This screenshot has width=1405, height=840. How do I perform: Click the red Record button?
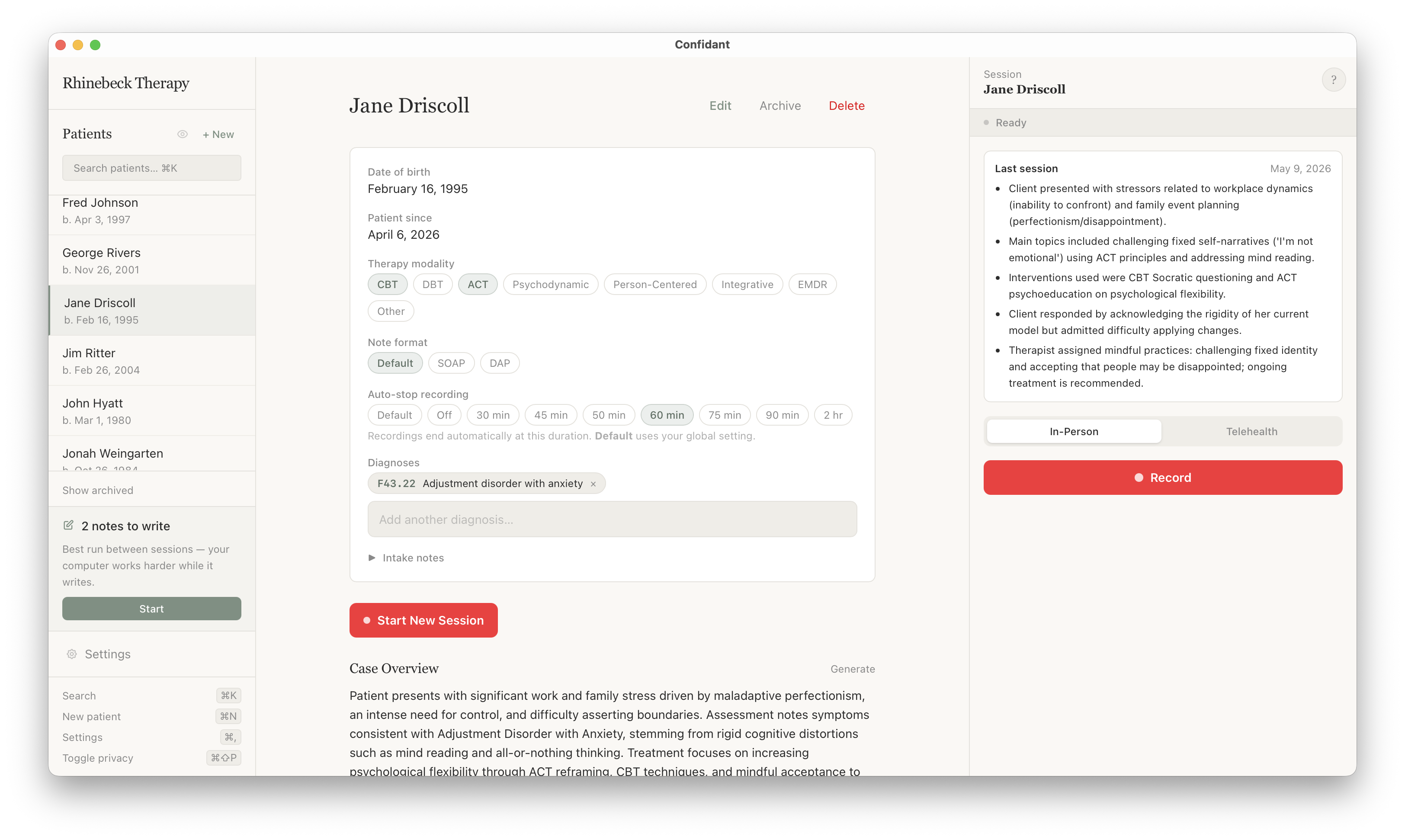[x=1163, y=477]
